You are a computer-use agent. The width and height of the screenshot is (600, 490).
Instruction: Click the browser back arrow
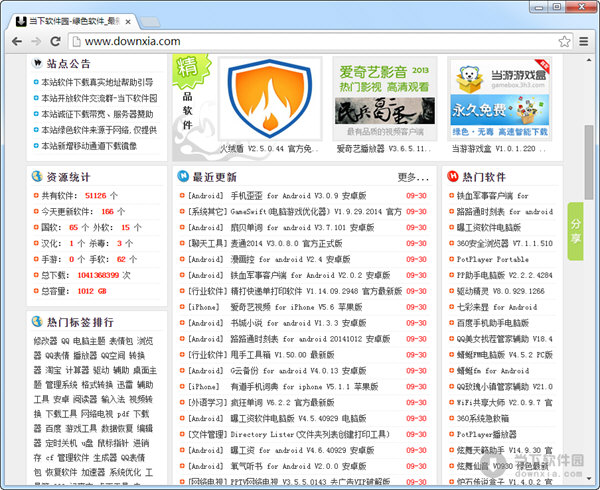16,41
